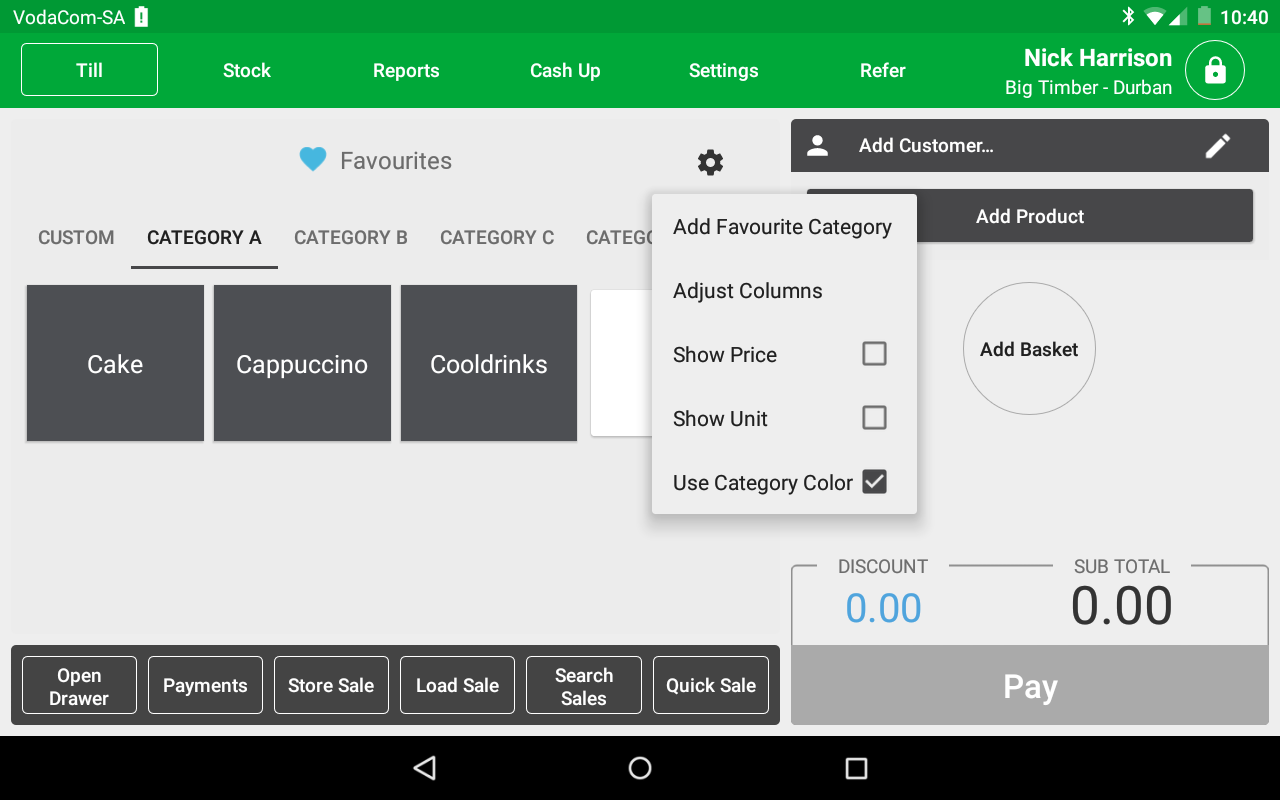Screen dimensions: 1280x800
Task: Switch to the CATEGORY B tab
Action: (351, 238)
